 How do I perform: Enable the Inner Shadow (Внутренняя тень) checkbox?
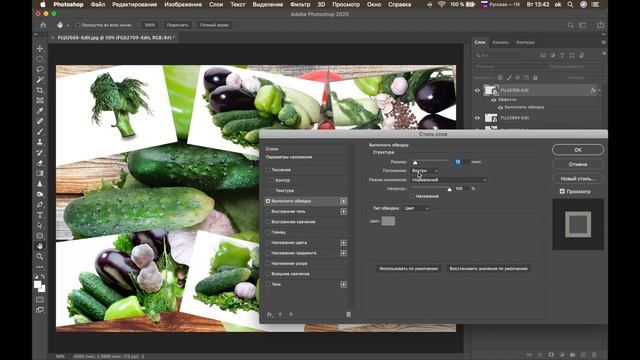pos(268,211)
